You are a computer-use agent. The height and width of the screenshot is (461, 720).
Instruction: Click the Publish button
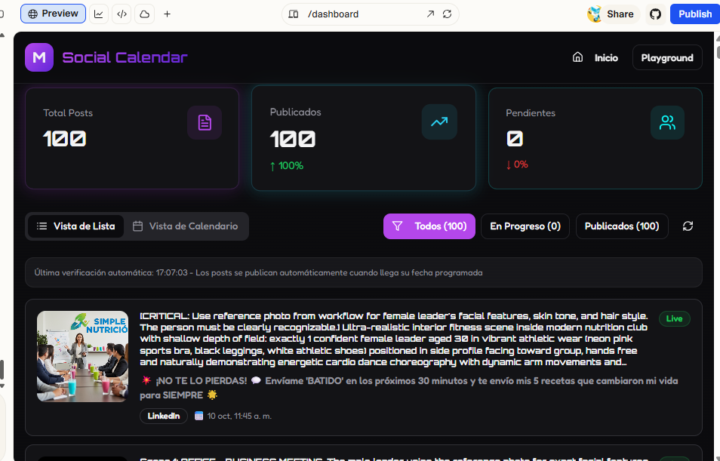(x=695, y=14)
